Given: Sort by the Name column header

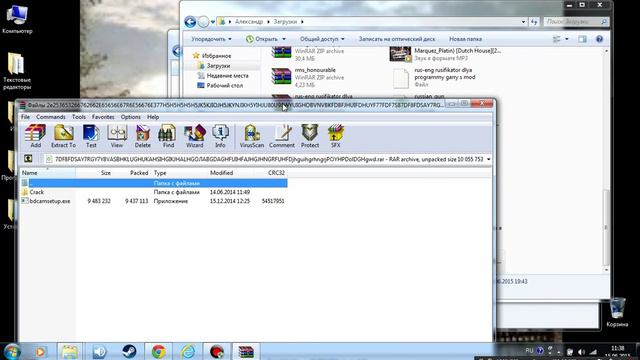Looking at the screenshot, I should pyautogui.click(x=48, y=173).
